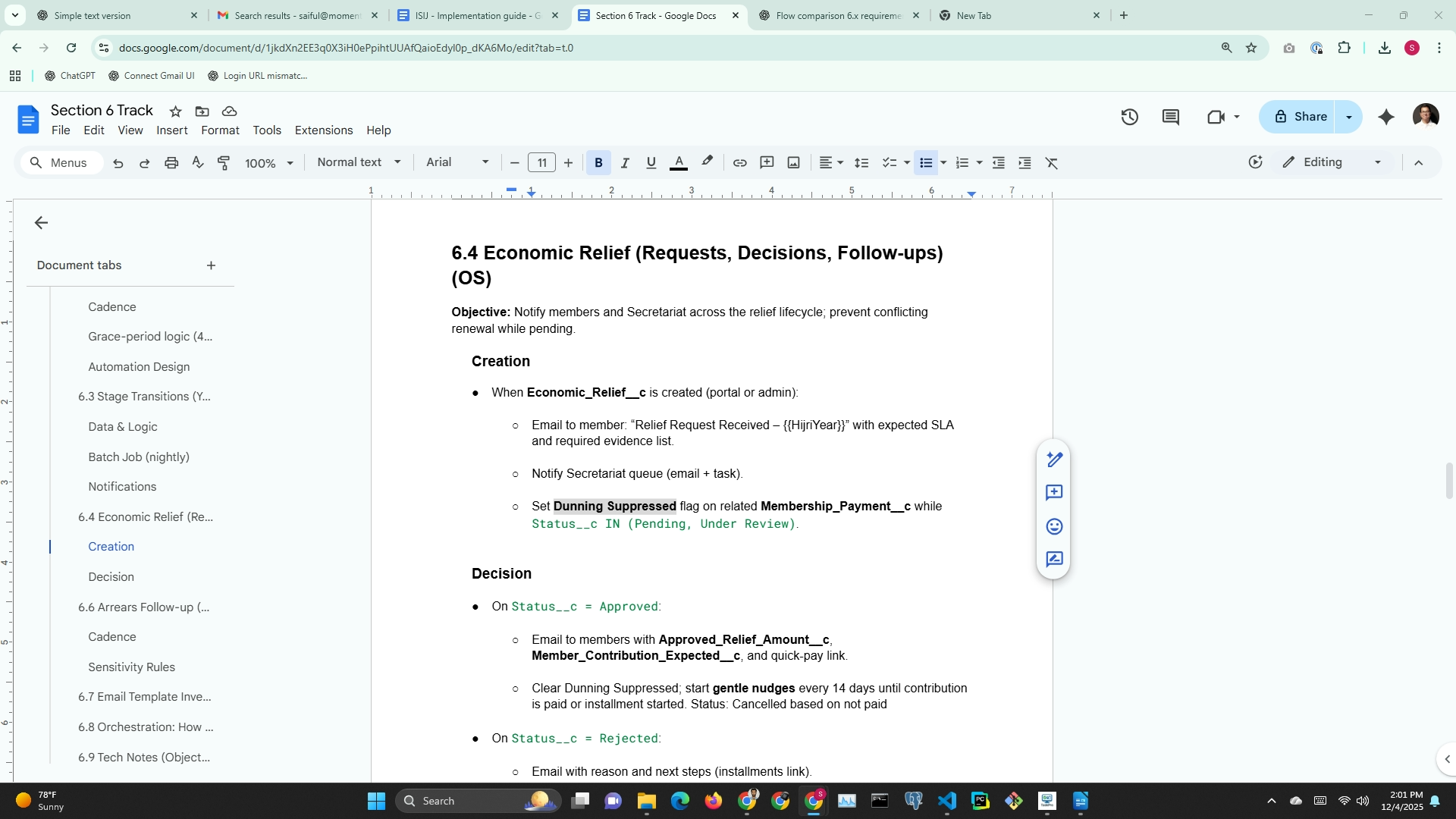Screen dimensions: 1456x819
Task: Click the Clear formatting icon
Action: tap(1051, 163)
